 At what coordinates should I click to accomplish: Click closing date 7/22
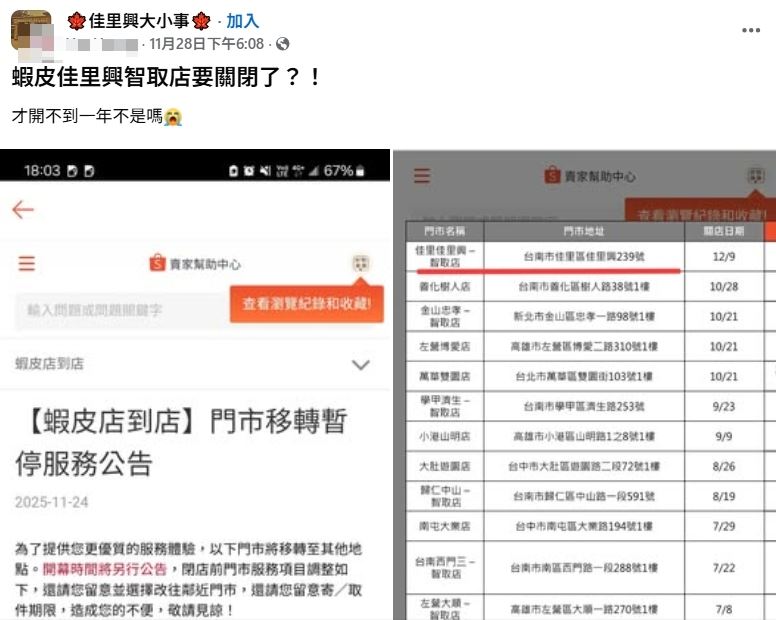pyautogui.click(x=724, y=568)
